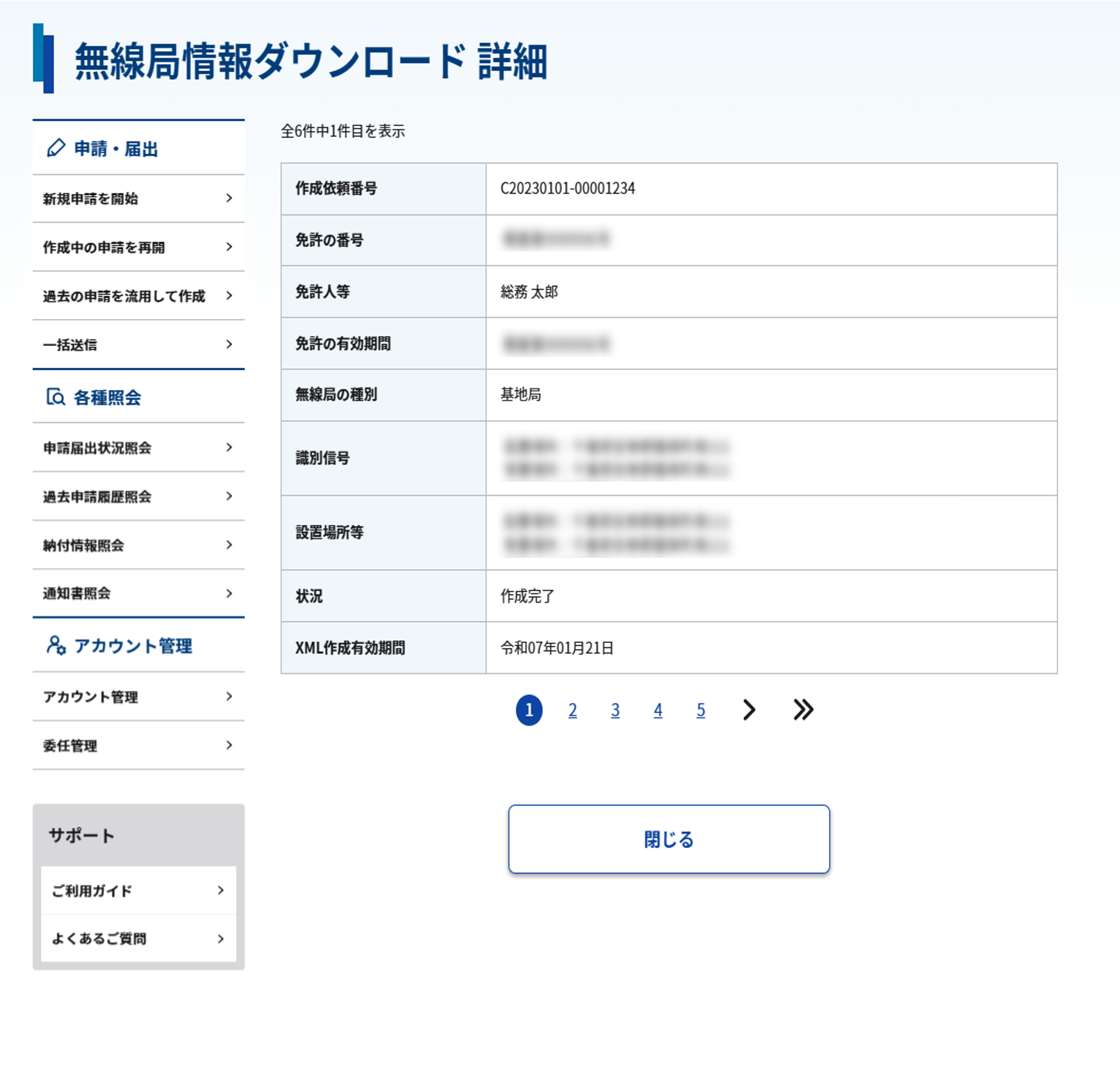Open 過去の申請を流用して作成 menu item
The image size is (1120, 1066).
point(139,296)
